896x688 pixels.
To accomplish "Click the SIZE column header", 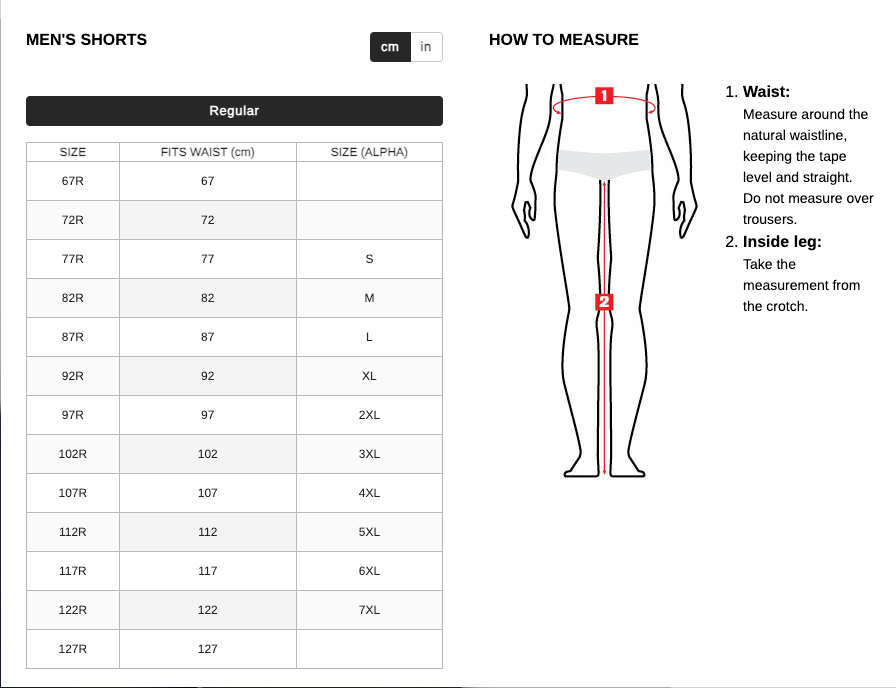I will click(x=73, y=152).
